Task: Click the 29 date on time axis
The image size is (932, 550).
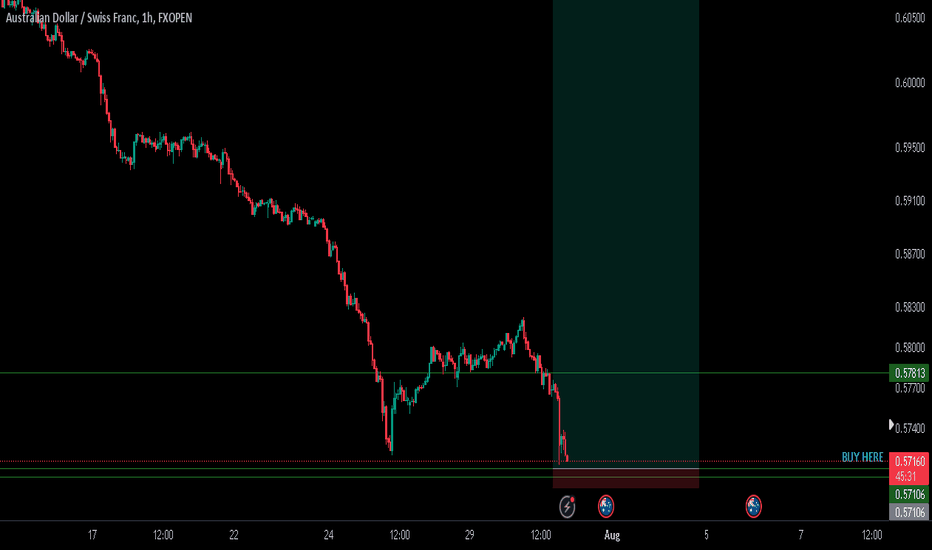Action: click(x=470, y=535)
